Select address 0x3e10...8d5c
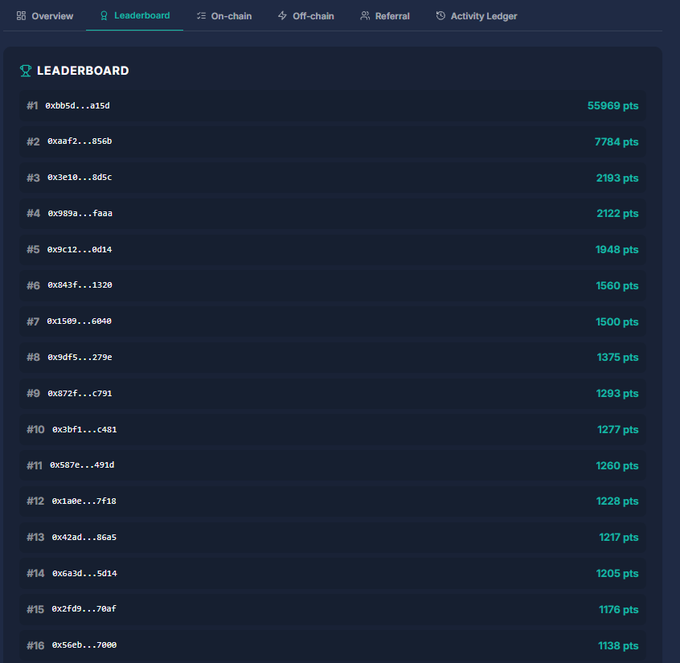The width and height of the screenshot is (680, 663). point(80,177)
